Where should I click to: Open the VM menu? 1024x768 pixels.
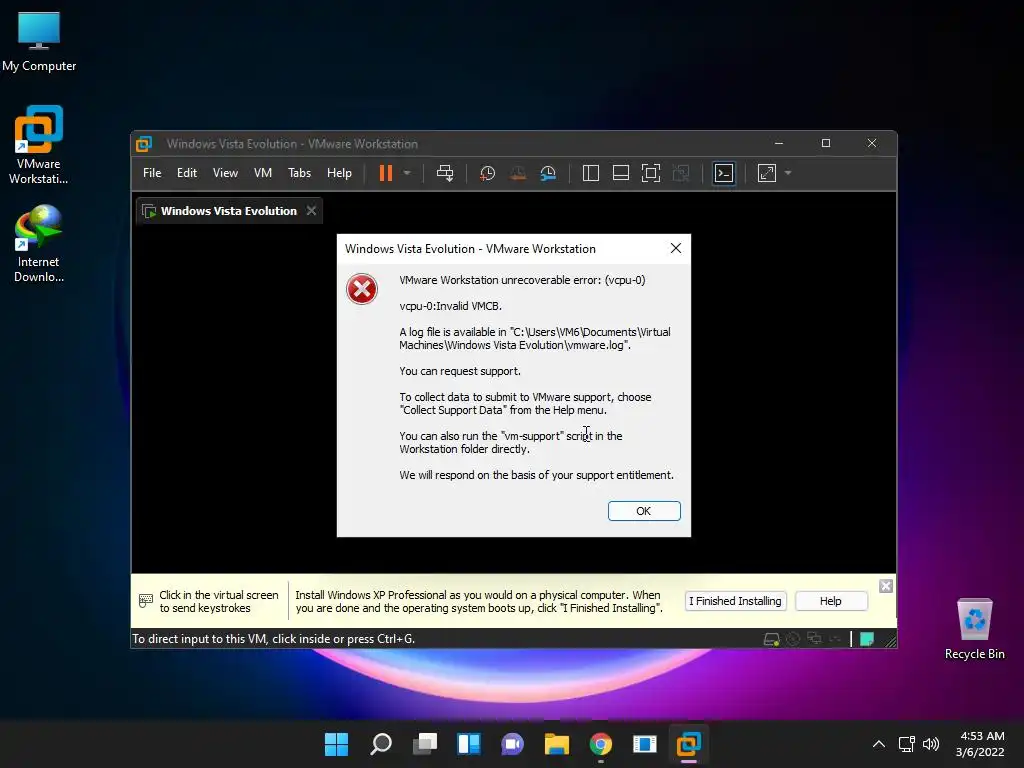263,173
